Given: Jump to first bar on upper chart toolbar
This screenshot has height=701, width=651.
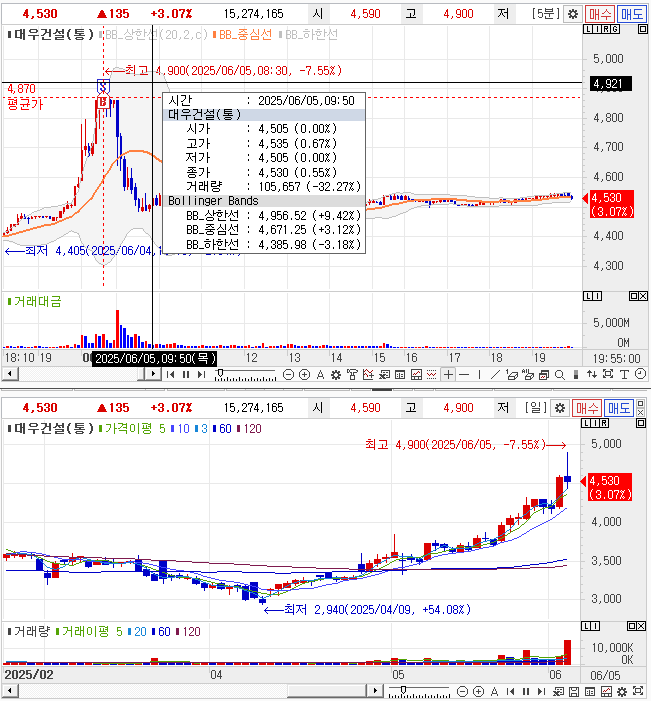Looking at the screenshot, I should pyautogui.click(x=170, y=375).
